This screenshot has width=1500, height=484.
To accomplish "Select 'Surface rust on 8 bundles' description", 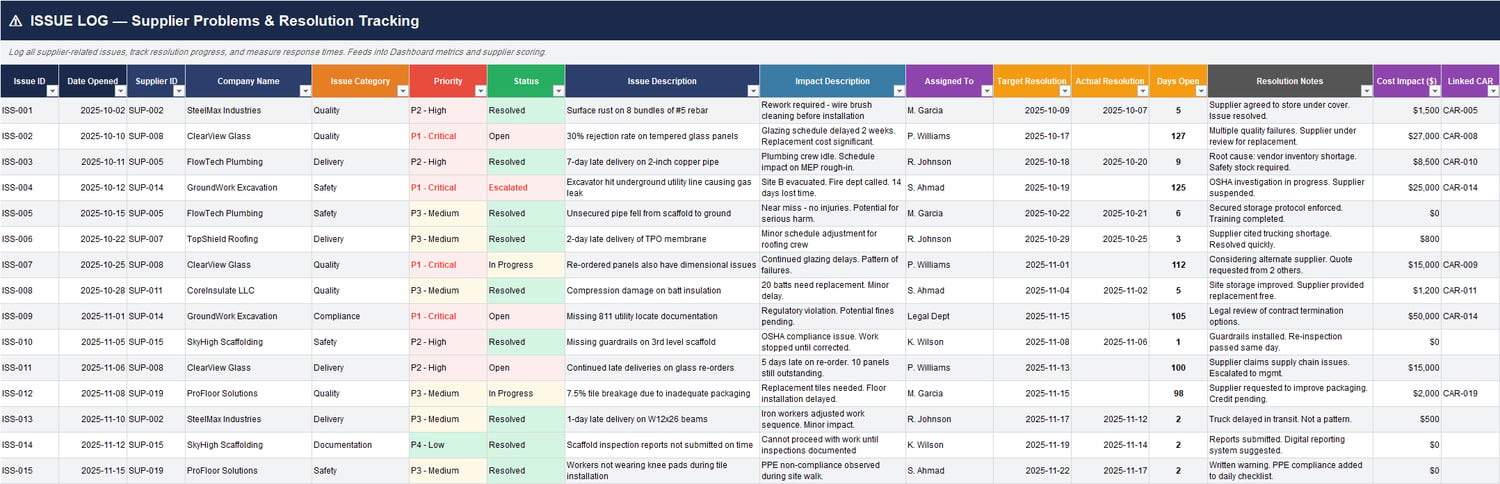I will (662, 110).
